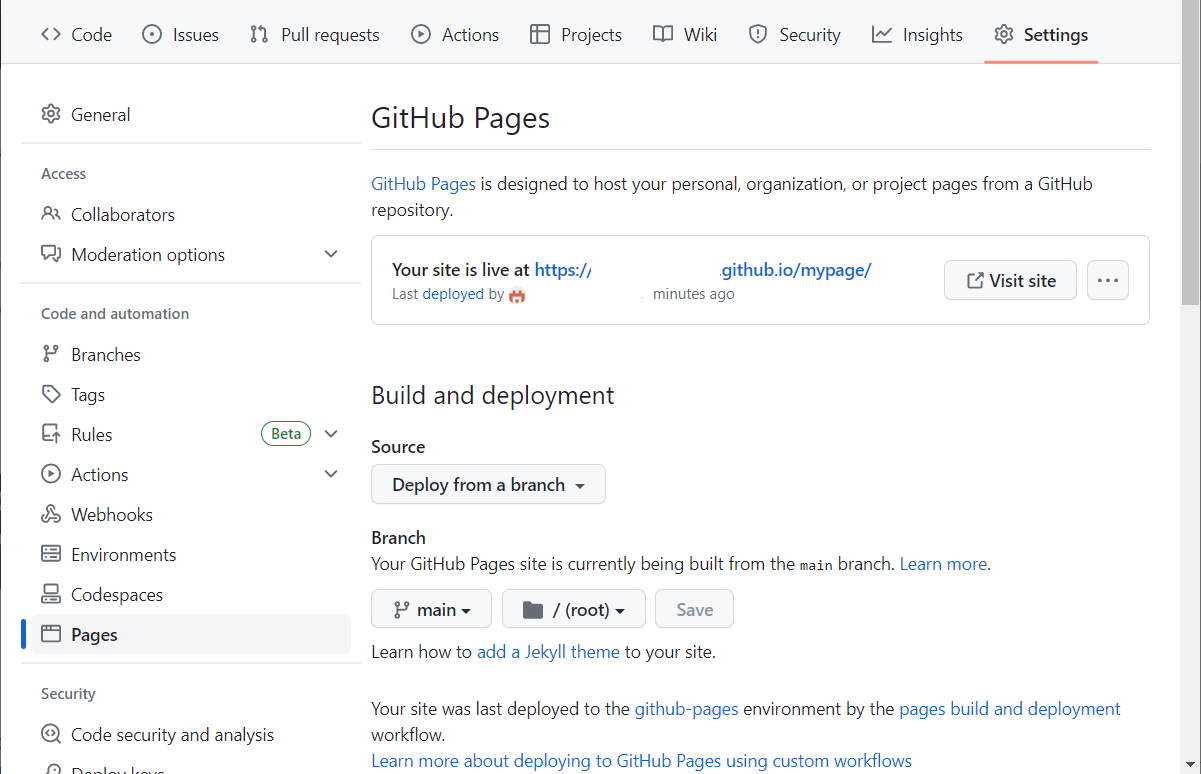
Task: Open the Wiki tab
Action: pyautogui.click(x=685, y=34)
